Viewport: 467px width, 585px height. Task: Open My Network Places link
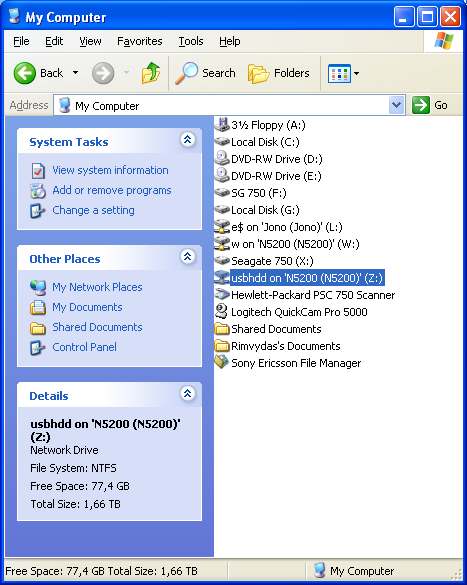[97, 287]
